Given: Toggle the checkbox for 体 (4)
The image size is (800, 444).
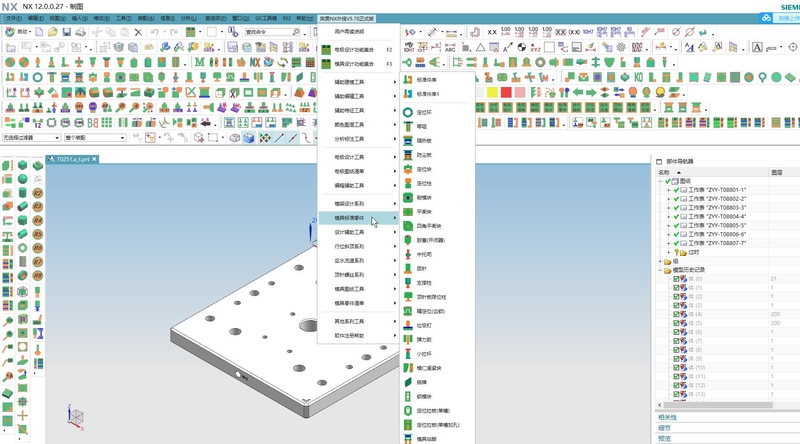Looking at the screenshot, I should coord(677,314).
